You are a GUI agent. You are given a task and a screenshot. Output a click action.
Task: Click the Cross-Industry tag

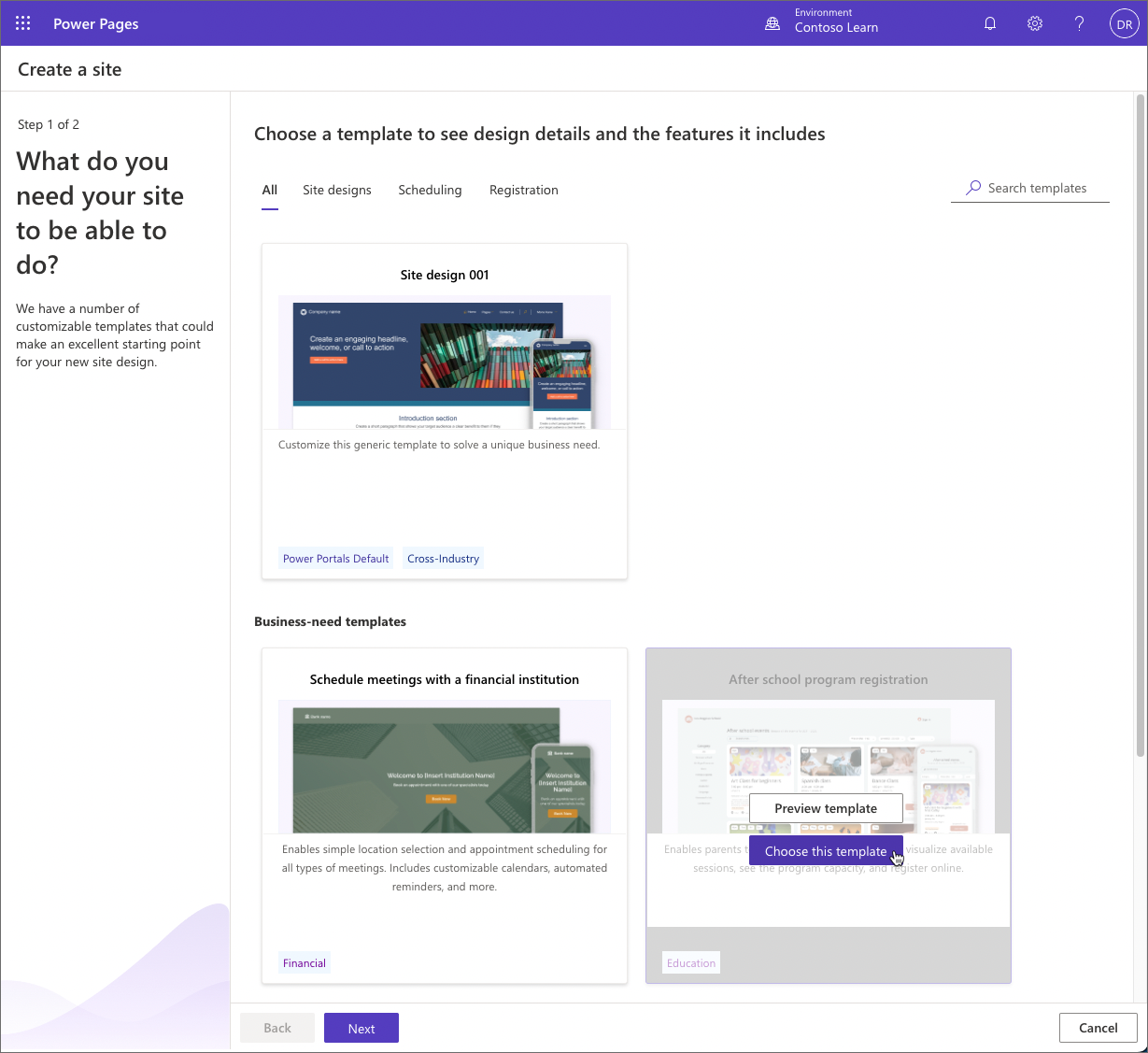pyautogui.click(x=444, y=559)
